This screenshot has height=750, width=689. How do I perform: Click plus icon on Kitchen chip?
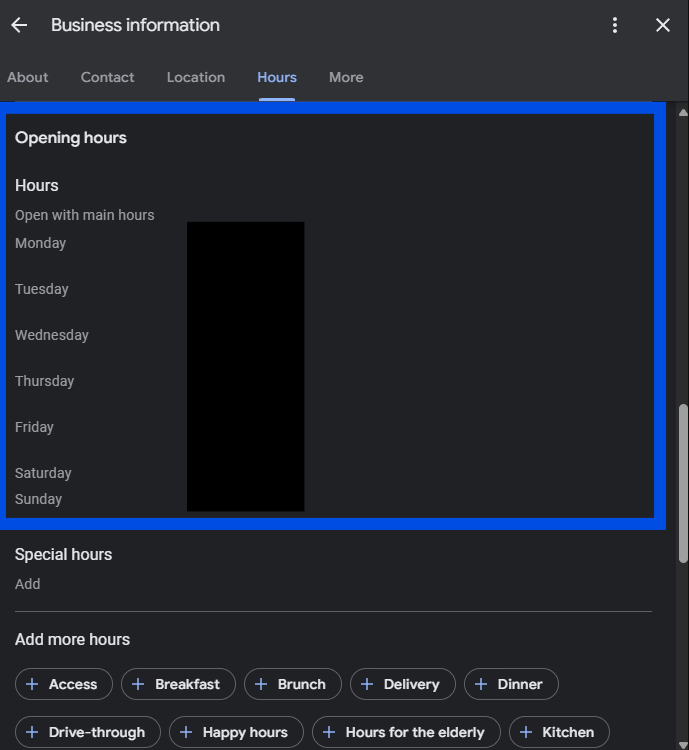click(x=526, y=732)
